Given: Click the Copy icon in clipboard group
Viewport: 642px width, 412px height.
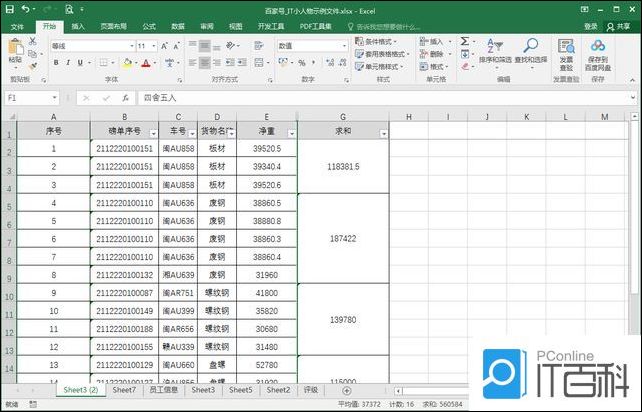Looking at the screenshot, I should 32,54.
